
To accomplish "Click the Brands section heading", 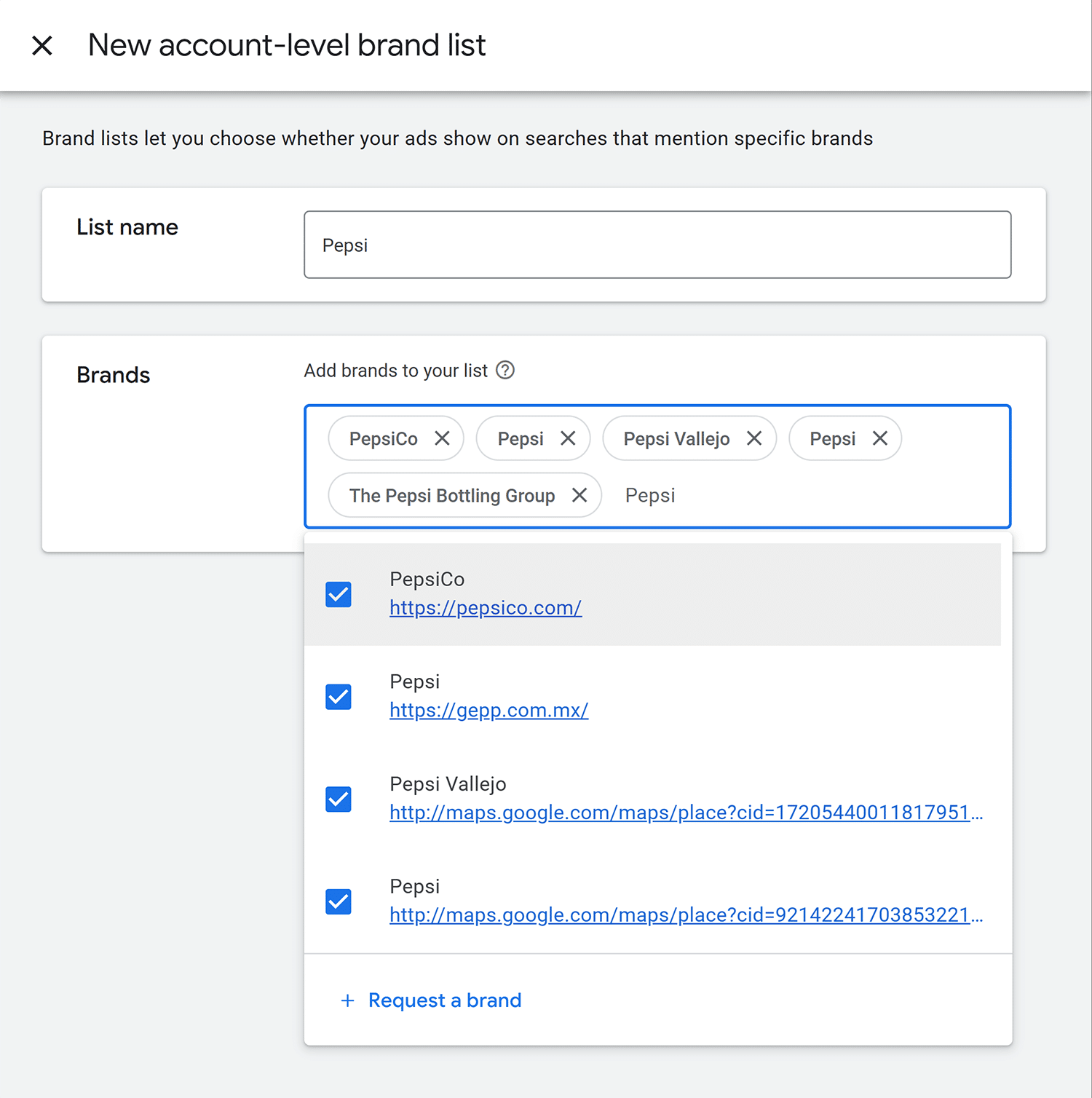I will [114, 375].
